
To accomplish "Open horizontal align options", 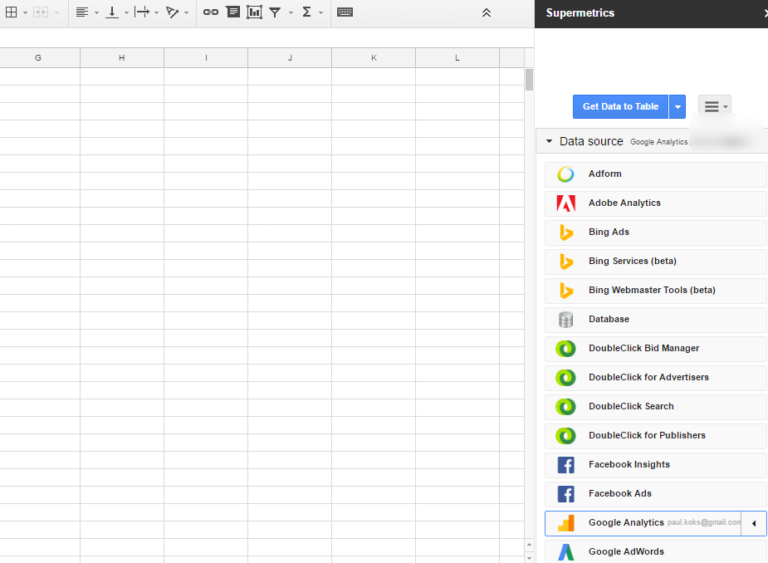I will click(x=82, y=12).
